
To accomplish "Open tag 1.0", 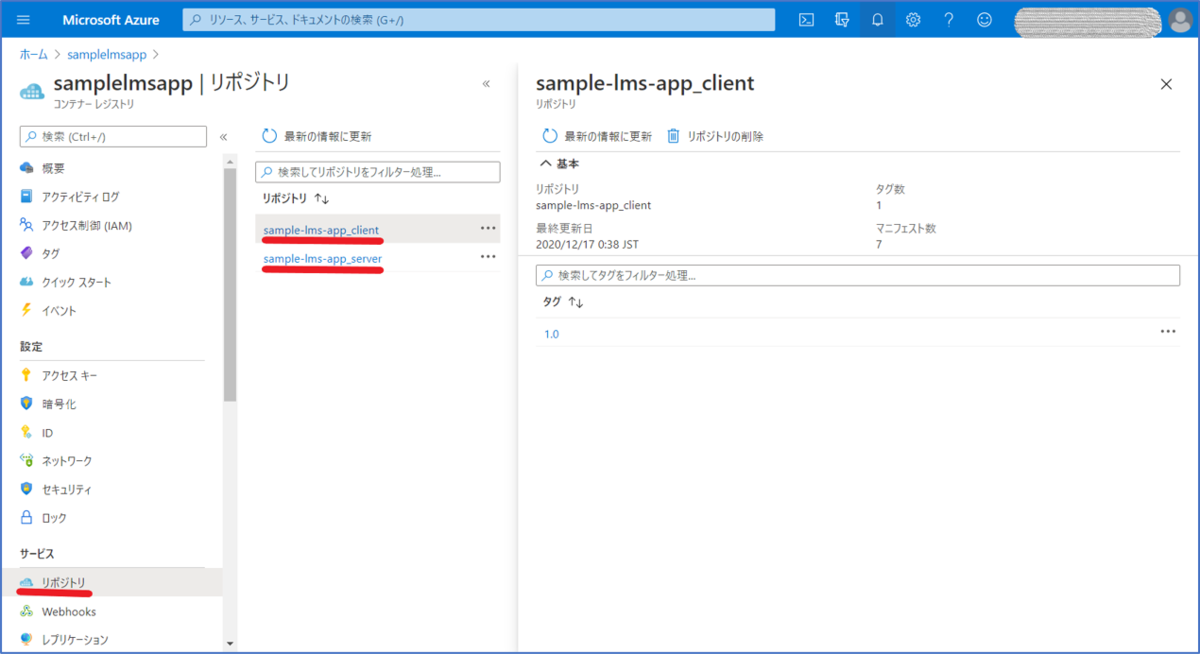I will click(551, 334).
